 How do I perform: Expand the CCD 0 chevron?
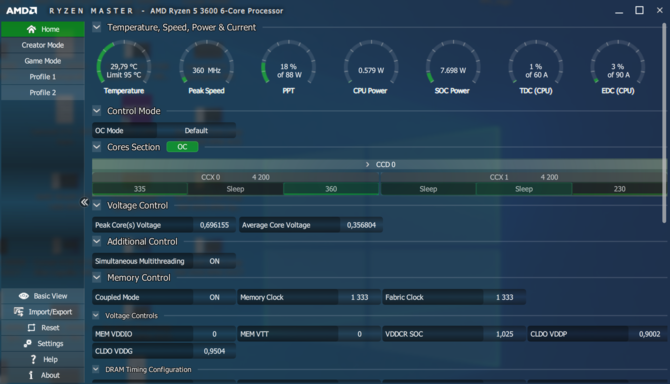pyautogui.click(x=367, y=164)
